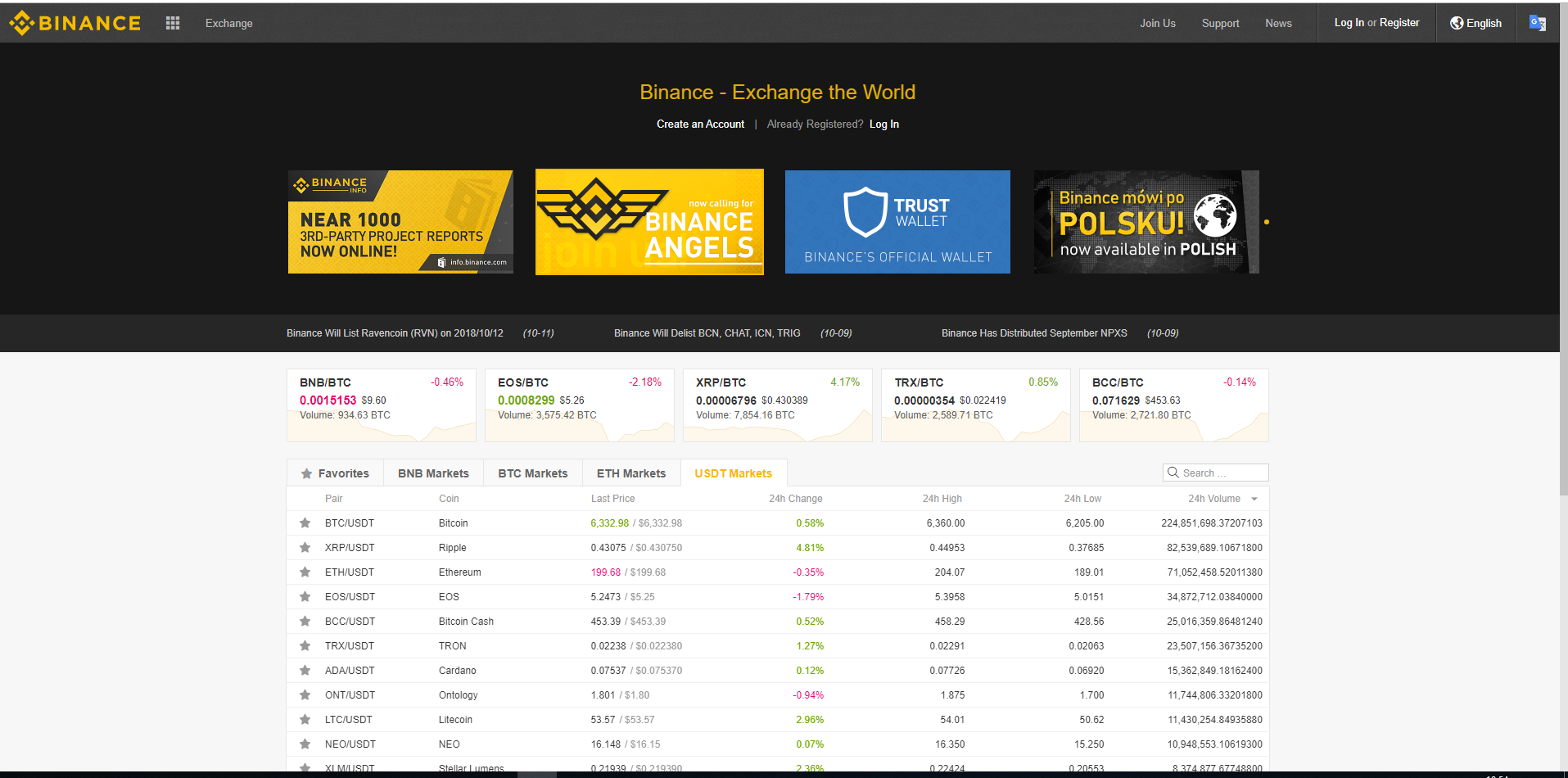The width and height of the screenshot is (1568, 778).
Task: Open the Near 1000 project reports banner
Action: (x=400, y=222)
